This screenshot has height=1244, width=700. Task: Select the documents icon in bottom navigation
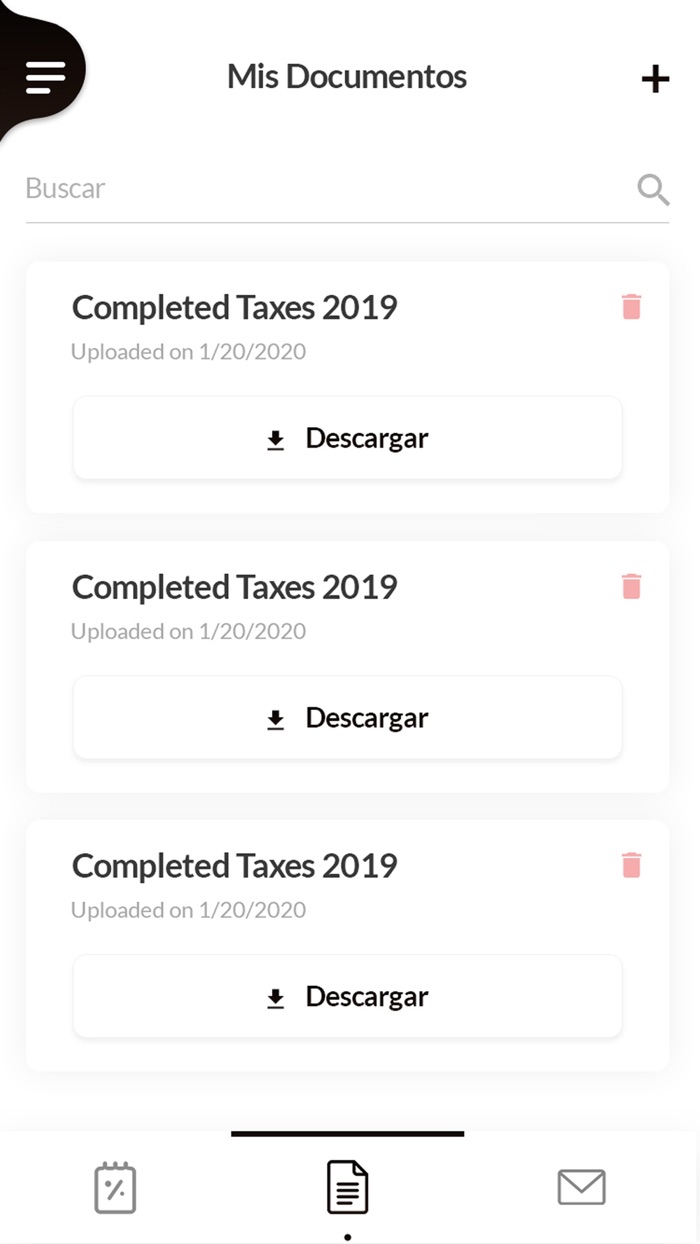(x=347, y=1187)
